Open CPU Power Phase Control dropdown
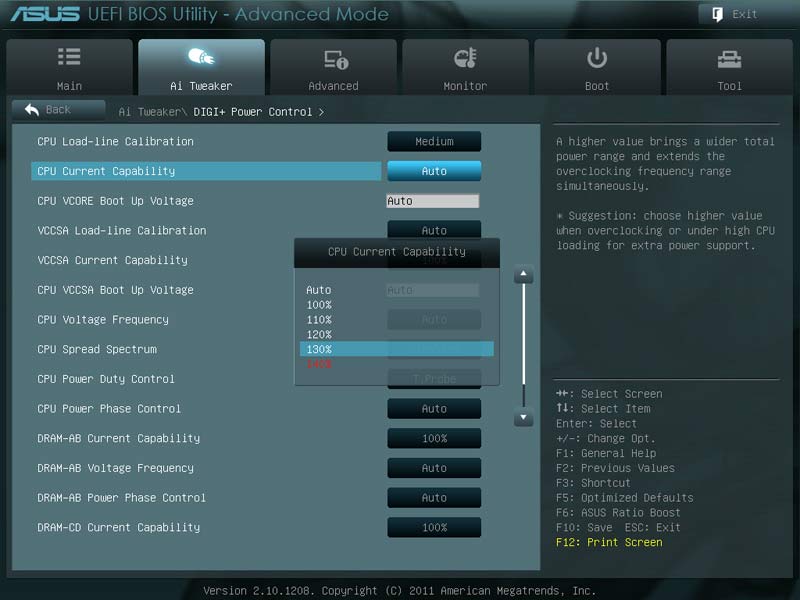Screen dimensions: 800x600 [x=434, y=409]
